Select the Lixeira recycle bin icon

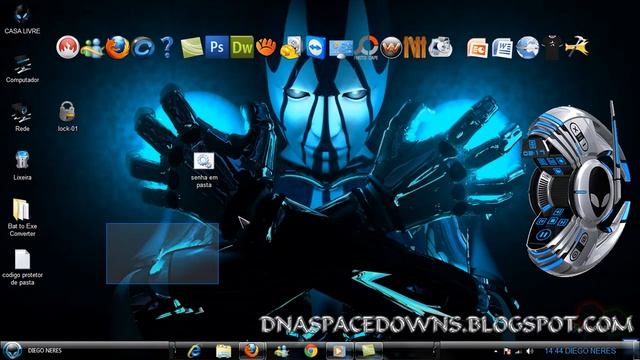pos(22,166)
